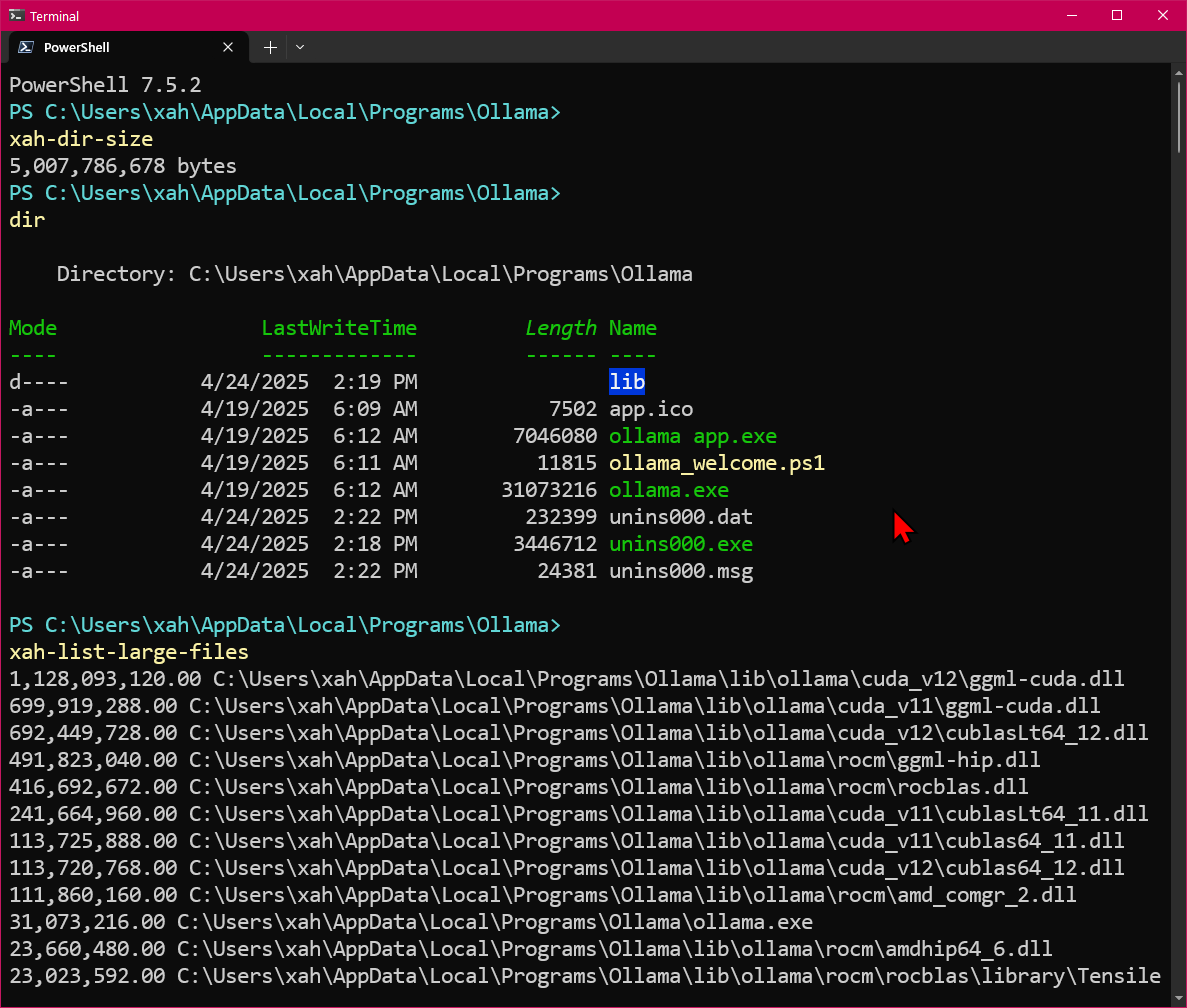Close the PowerShell tab
The height and width of the screenshot is (1008, 1187).
pyautogui.click(x=228, y=47)
